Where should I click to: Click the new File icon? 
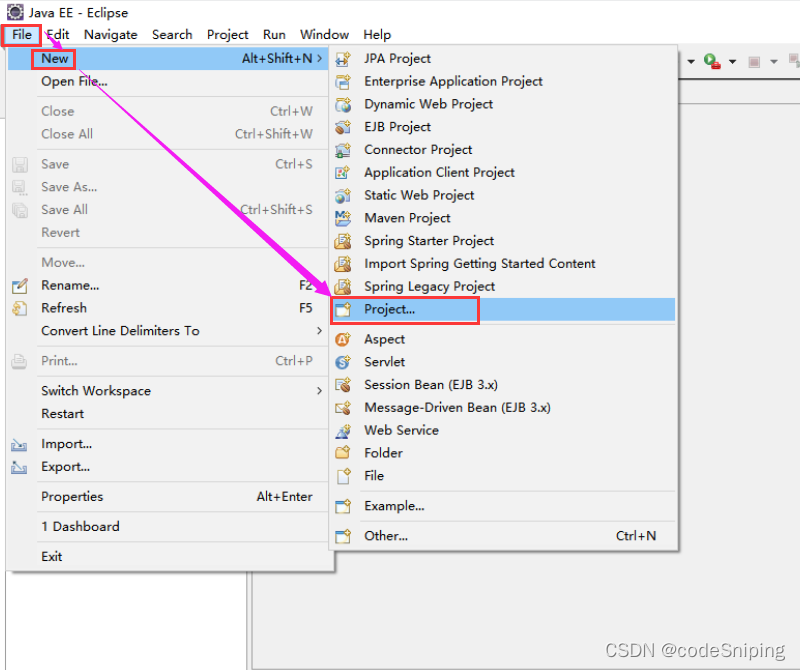pyautogui.click(x=343, y=476)
